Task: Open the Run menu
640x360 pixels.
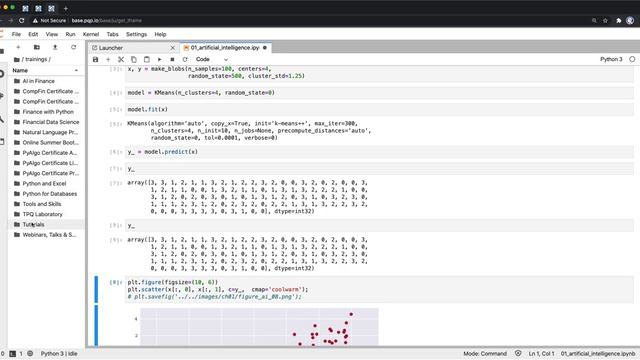Action: tap(70, 34)
